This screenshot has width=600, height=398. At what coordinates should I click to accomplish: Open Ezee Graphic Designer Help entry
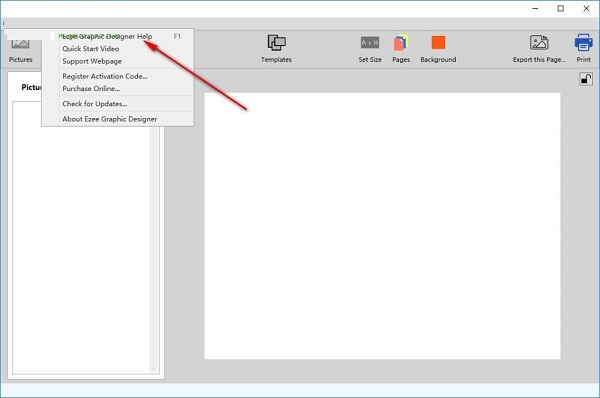point(117,36)
